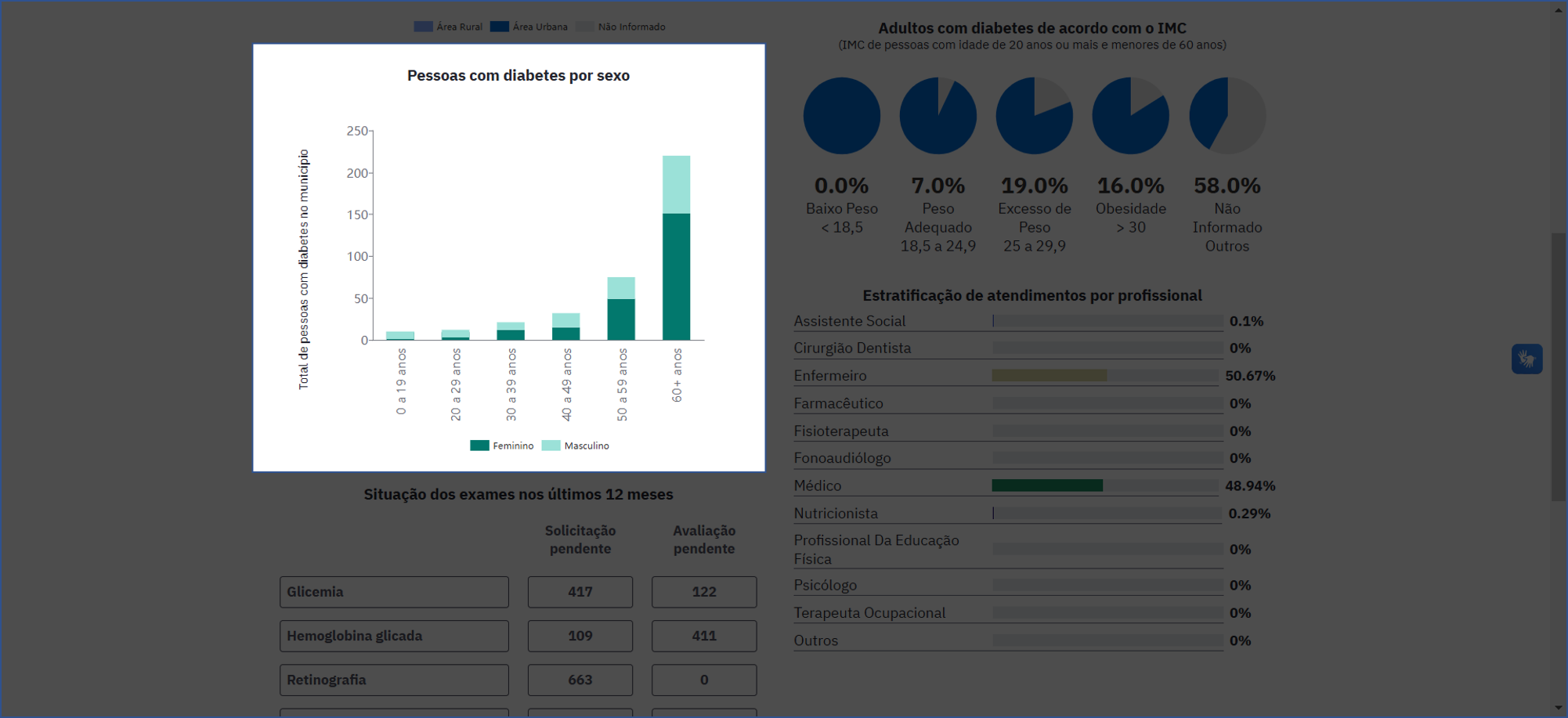Click the 0 a 19 anos bar
The width and height of the screenshot is (1568, 718).
click(400, 336)
